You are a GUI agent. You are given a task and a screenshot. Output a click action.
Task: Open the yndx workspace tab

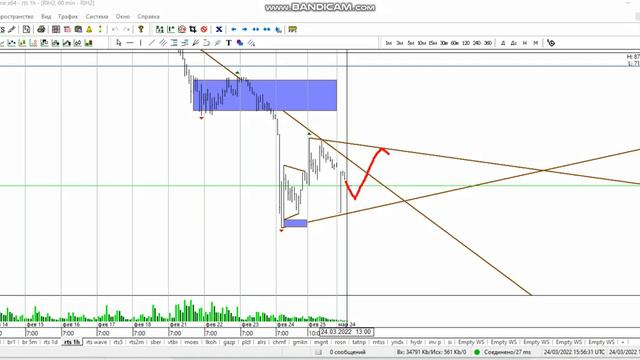[397, 342]
